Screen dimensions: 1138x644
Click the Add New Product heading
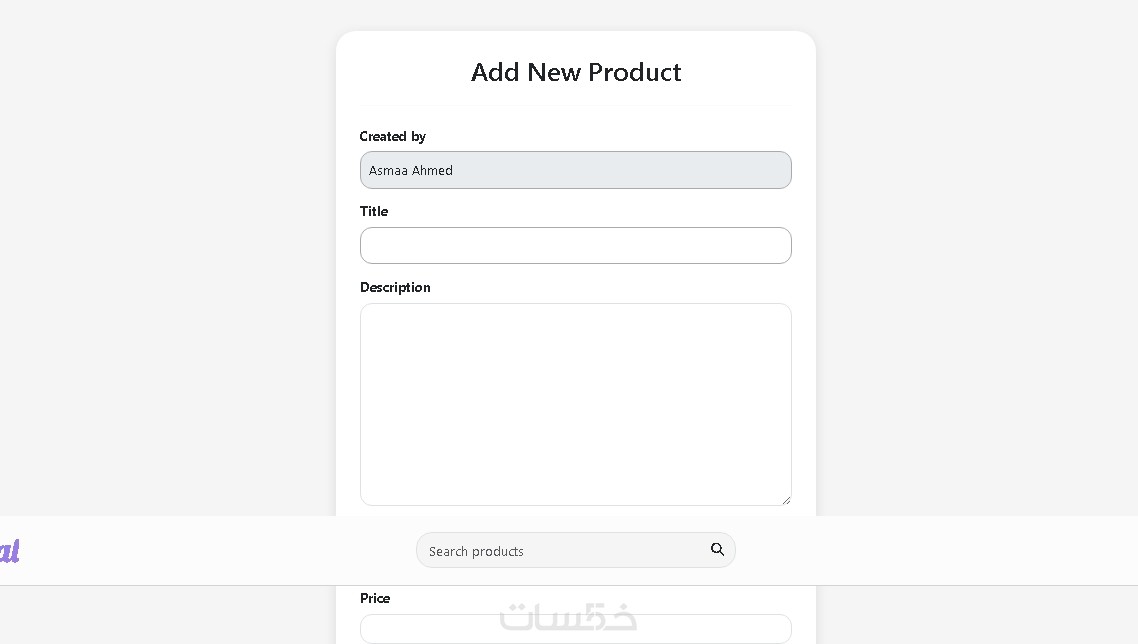click(576, 72)
